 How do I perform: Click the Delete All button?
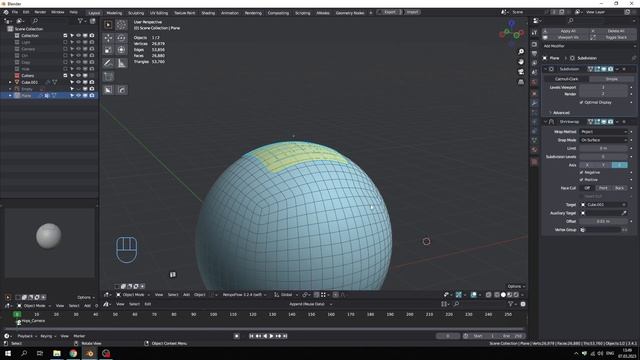click(x=612, y=31)
